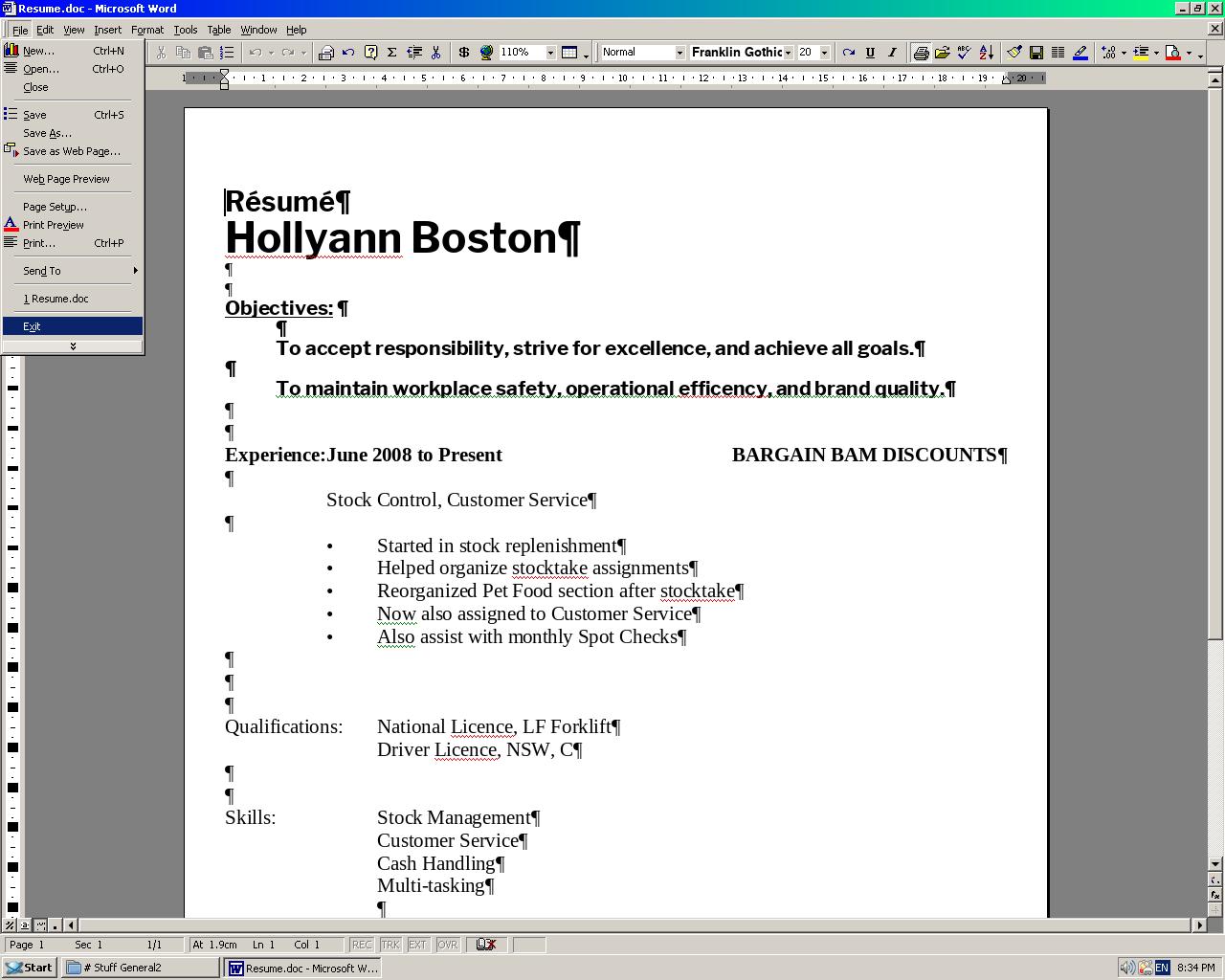Click the Sort A-Z descending icon
This screenshot has height=980, width=1225.
[x=987, y=53]
